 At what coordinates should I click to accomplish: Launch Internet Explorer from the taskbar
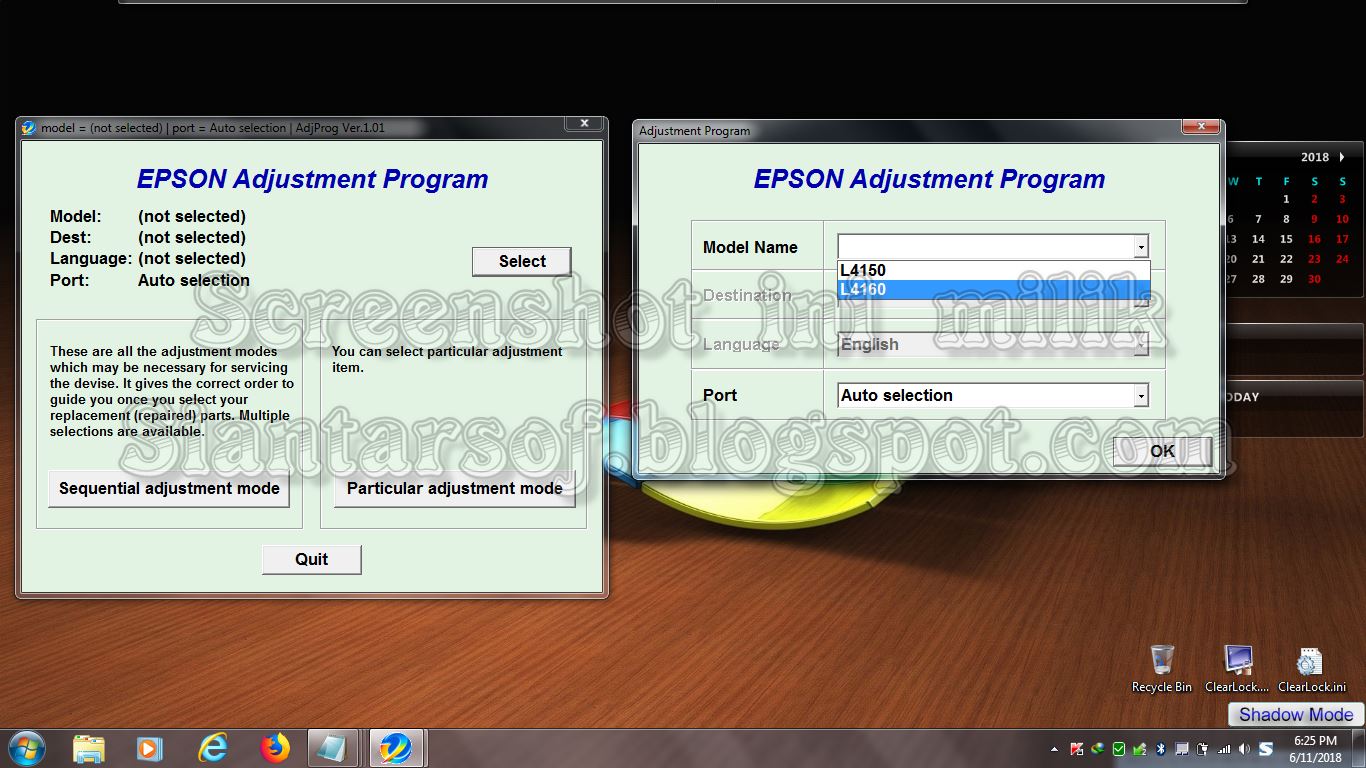[x=212, y=748]
